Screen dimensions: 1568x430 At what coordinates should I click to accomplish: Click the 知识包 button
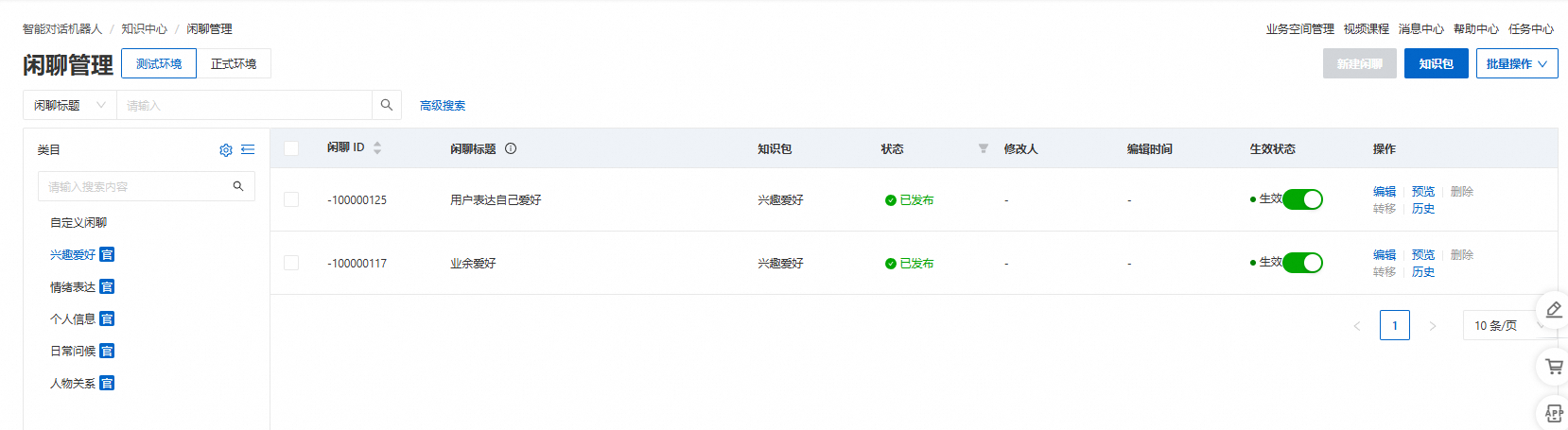coord(1436,63)
